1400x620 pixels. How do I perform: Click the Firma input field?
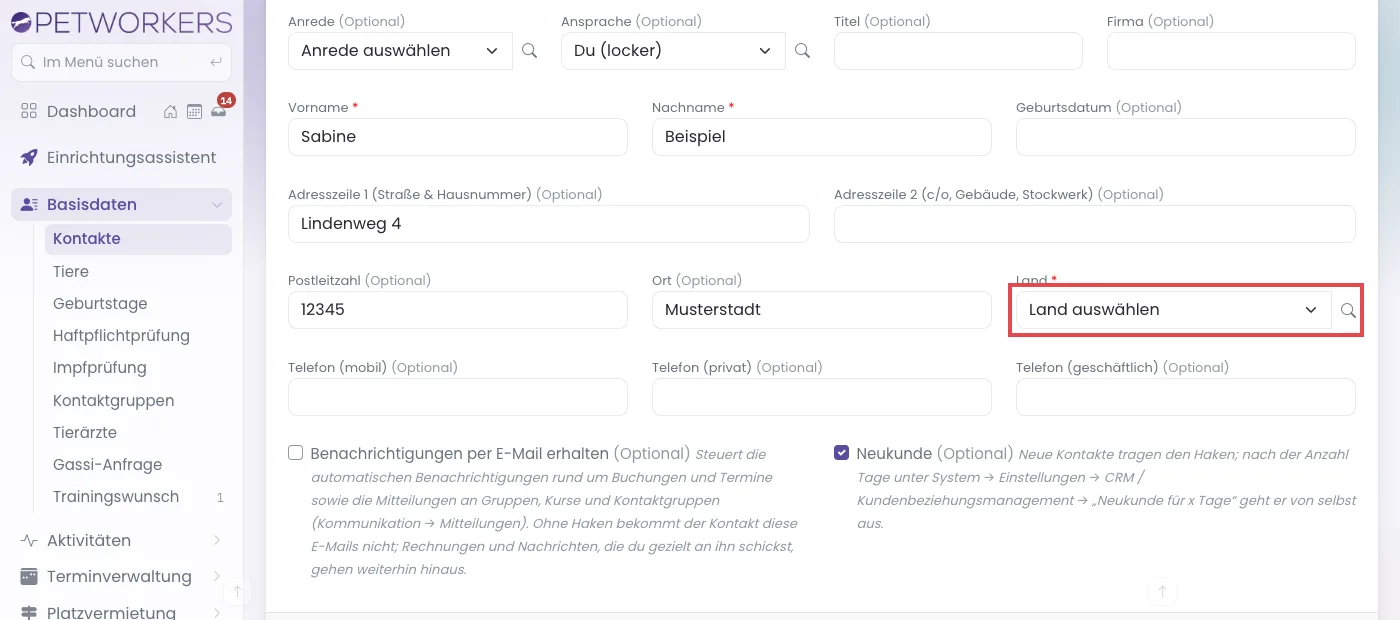pos(1231,51)
